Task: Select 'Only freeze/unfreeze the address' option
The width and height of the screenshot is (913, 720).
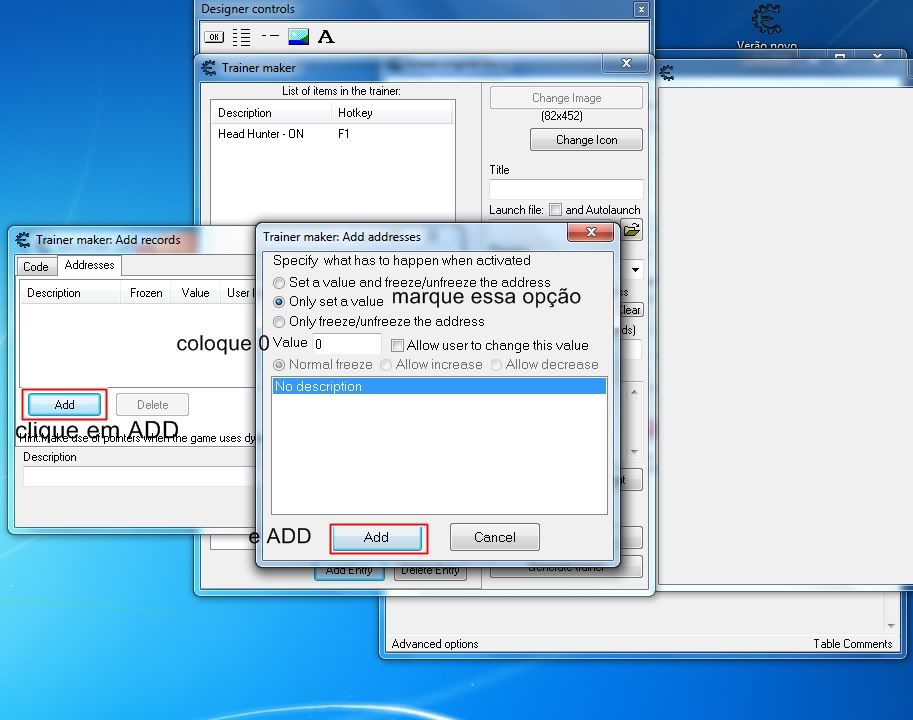Action: 280,322
